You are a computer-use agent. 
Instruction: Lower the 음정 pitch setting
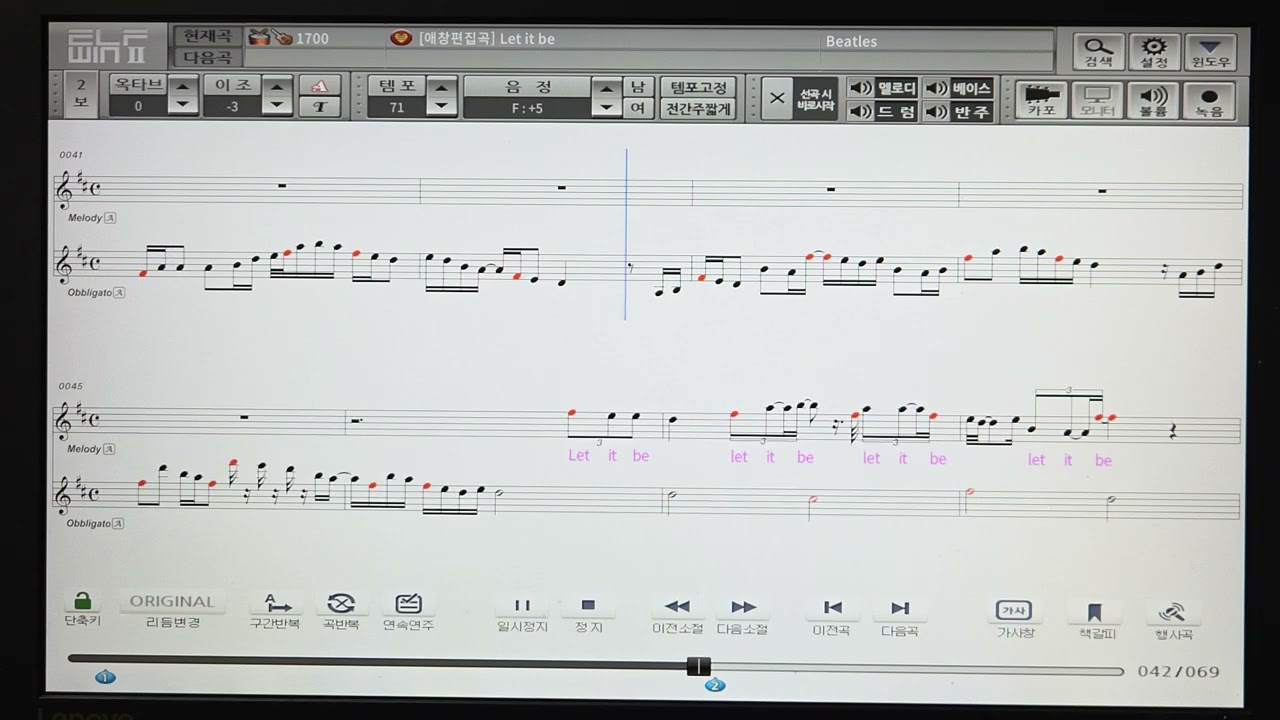[x=606, y=107]
